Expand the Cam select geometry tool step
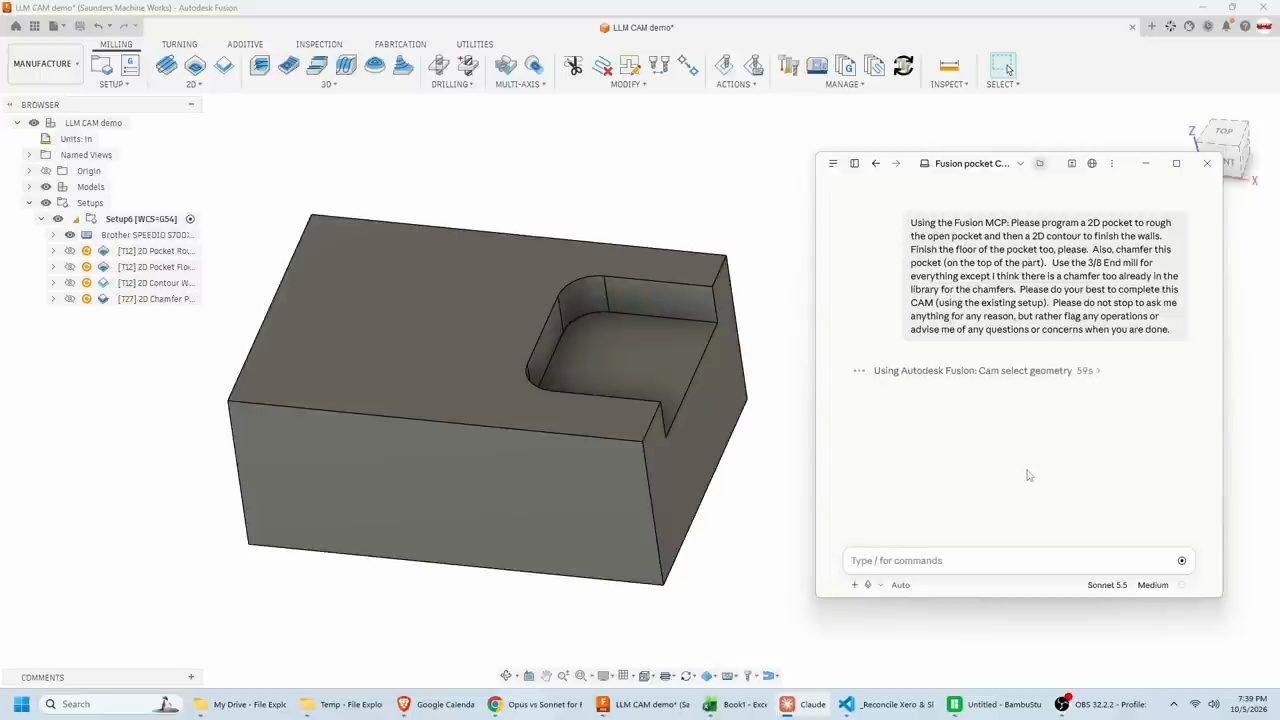Viewport: 1280px width, 720px height. coord(986,371)
